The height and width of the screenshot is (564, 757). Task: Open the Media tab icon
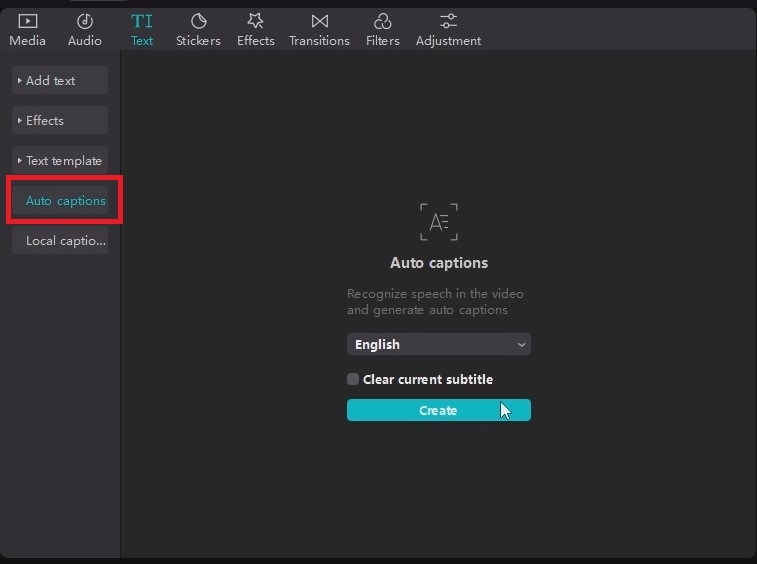28,21
